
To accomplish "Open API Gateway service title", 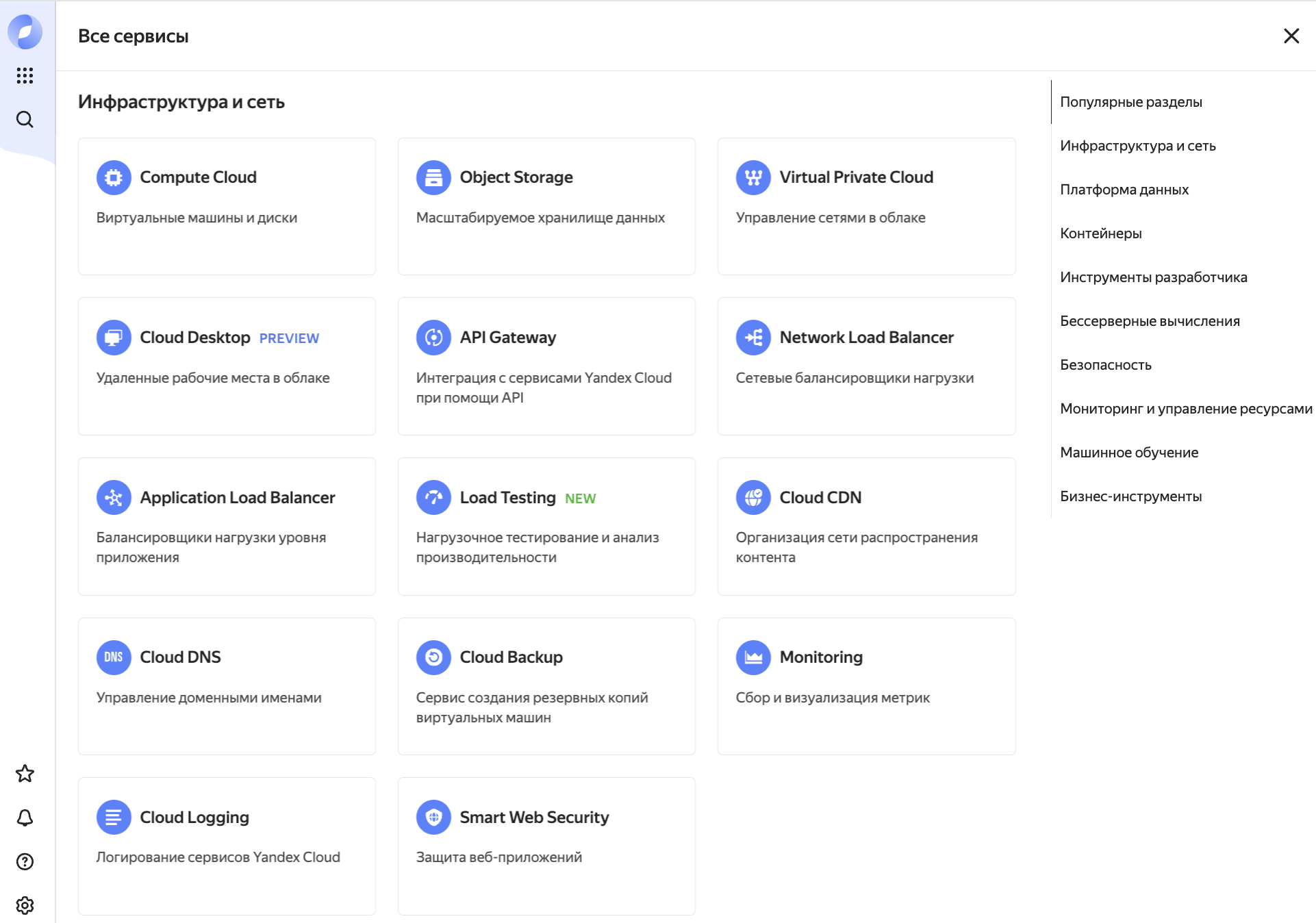I will pyautogui.click(x=508, y=338).
